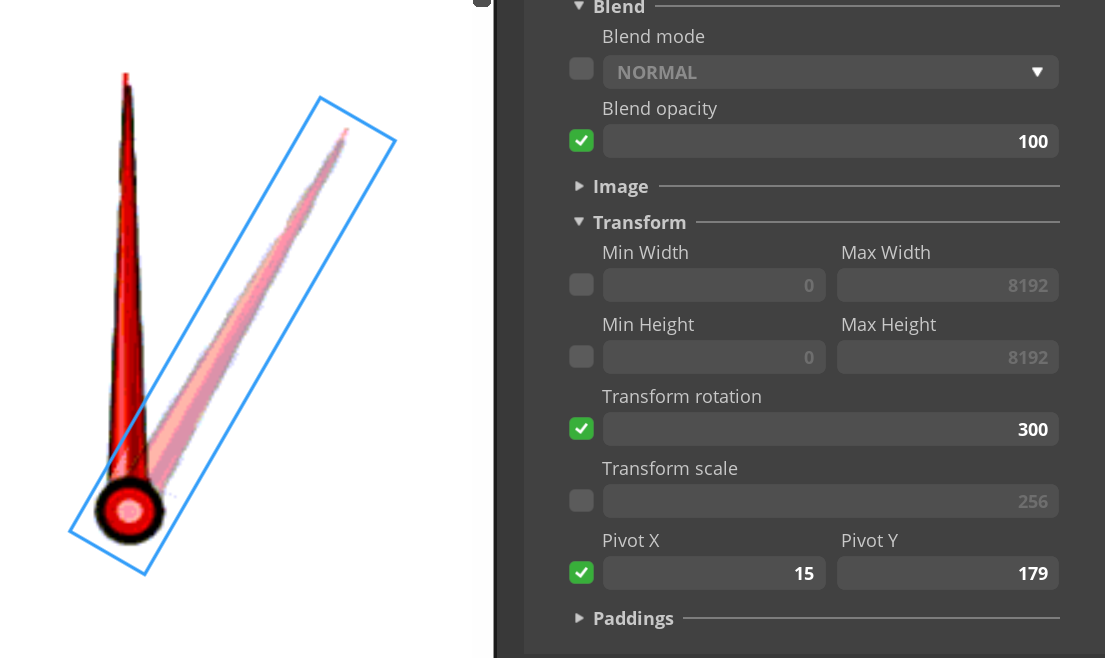Click the Pivot X value field
1105x658 pixels.
pos(714,573)
